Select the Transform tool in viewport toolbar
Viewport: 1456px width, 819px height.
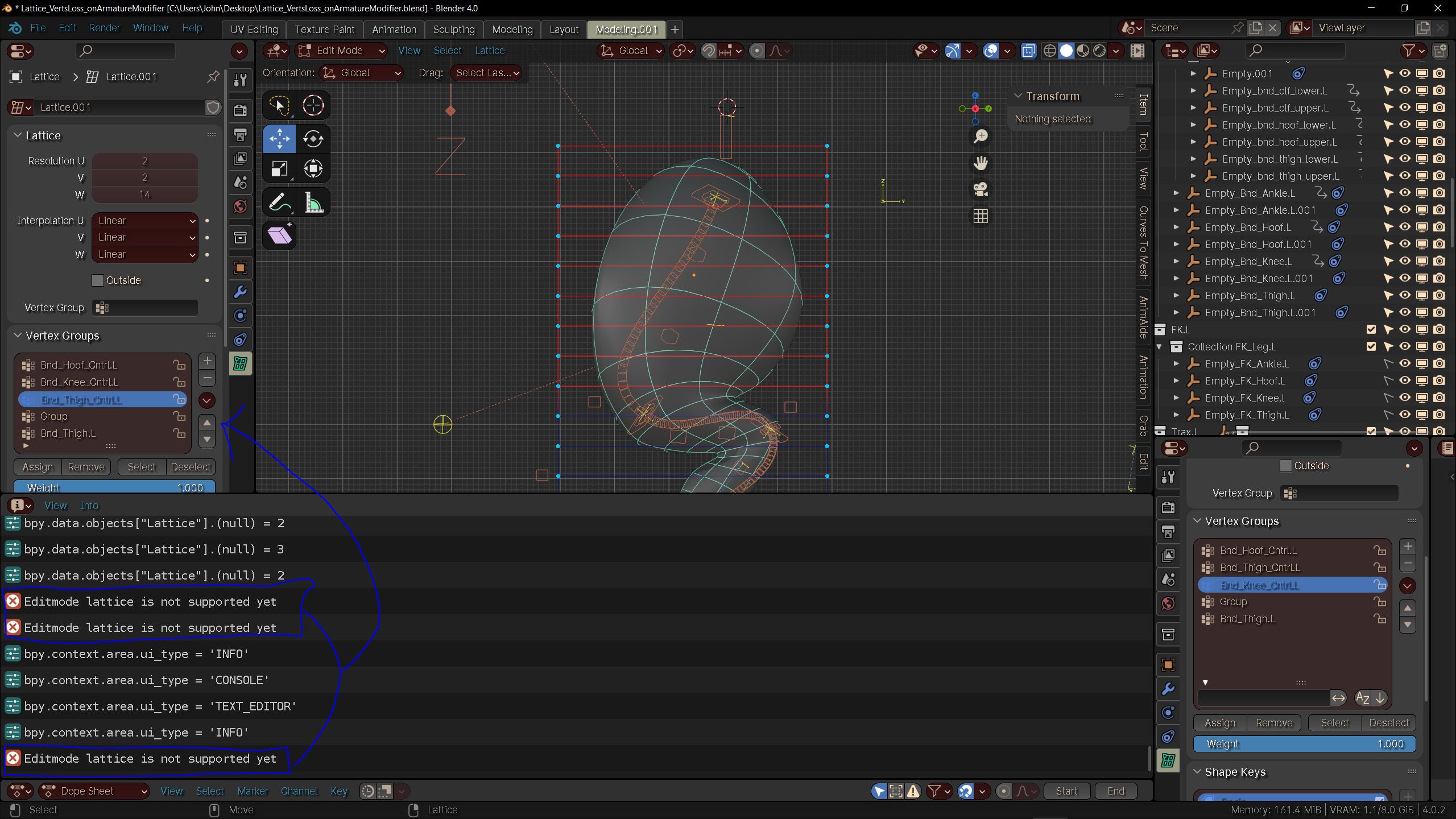click(x=313, y=168)
